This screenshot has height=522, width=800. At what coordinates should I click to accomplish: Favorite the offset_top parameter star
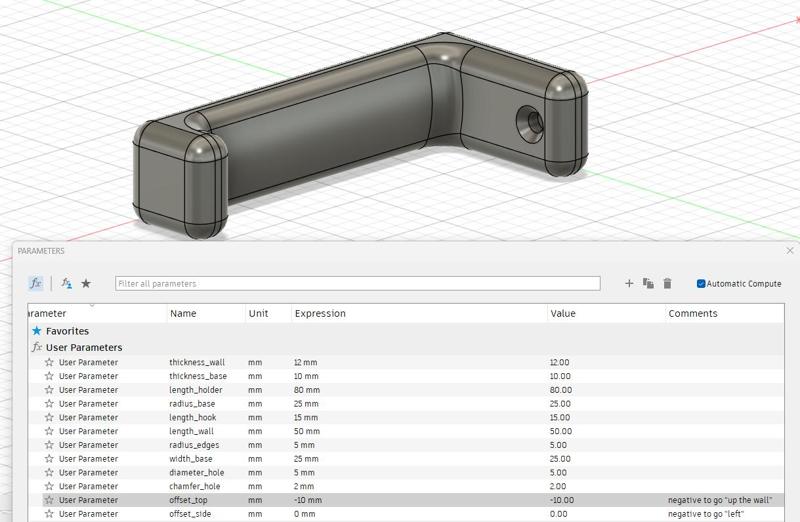(x=49, y=500)
